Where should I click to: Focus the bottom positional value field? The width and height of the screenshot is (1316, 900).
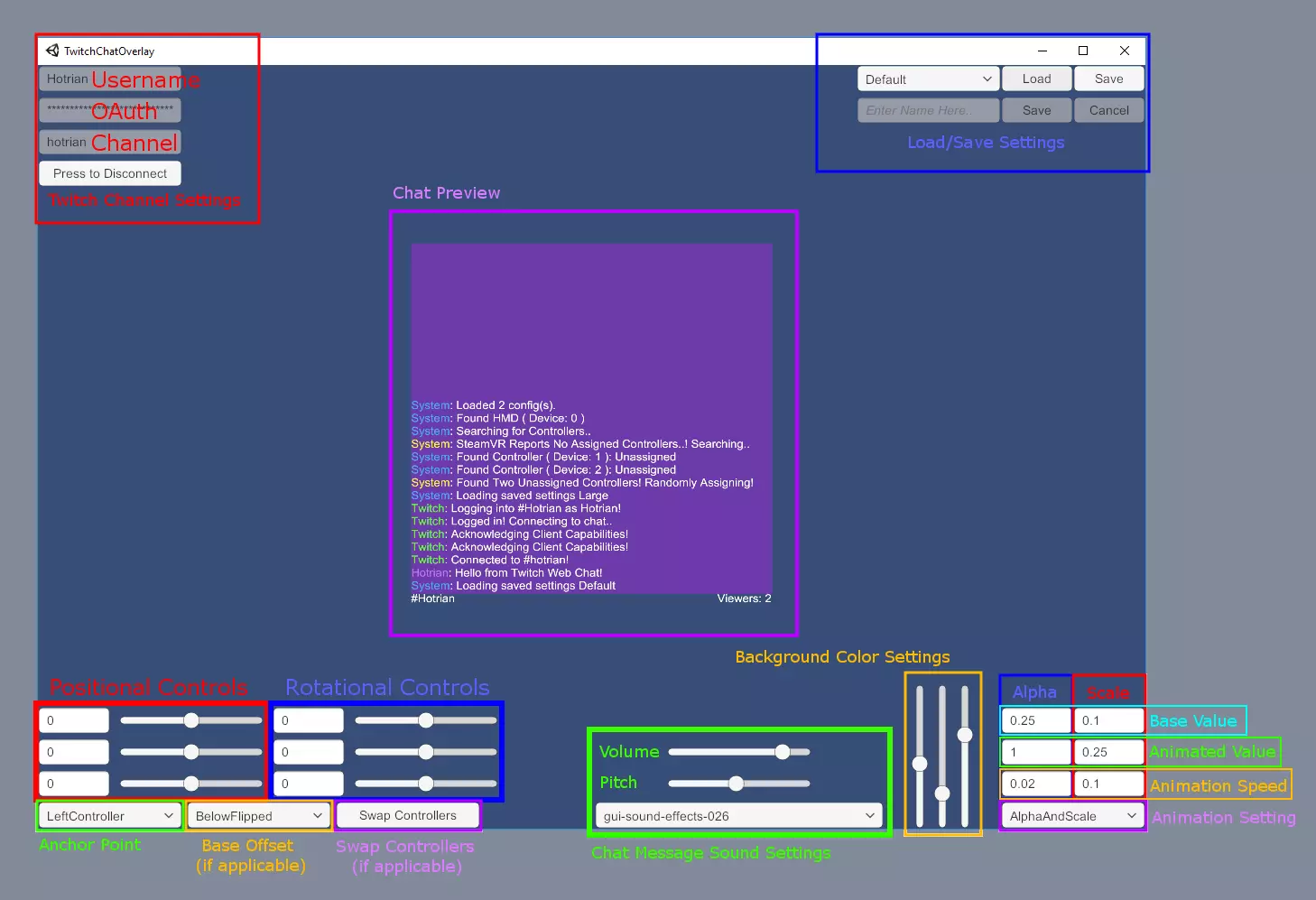click(74, 784)
